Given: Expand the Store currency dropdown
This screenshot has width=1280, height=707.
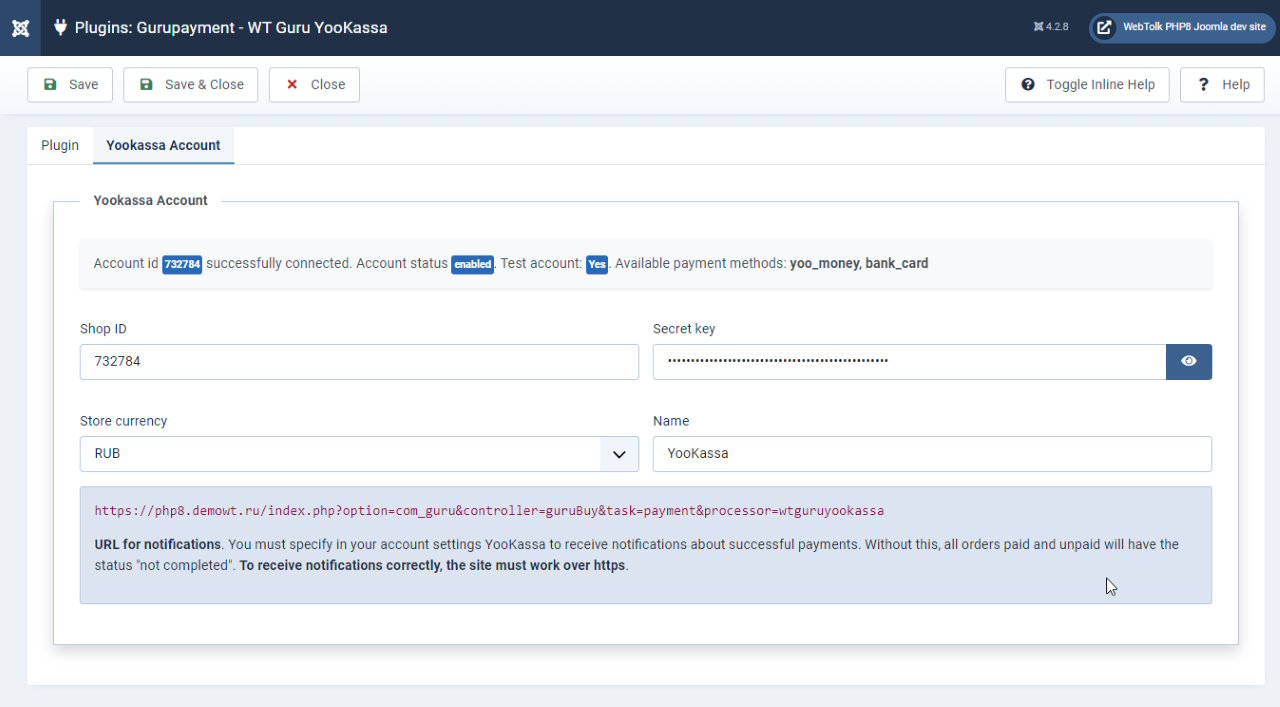Looking at the screenshot, I should click(x=359, y=454).
